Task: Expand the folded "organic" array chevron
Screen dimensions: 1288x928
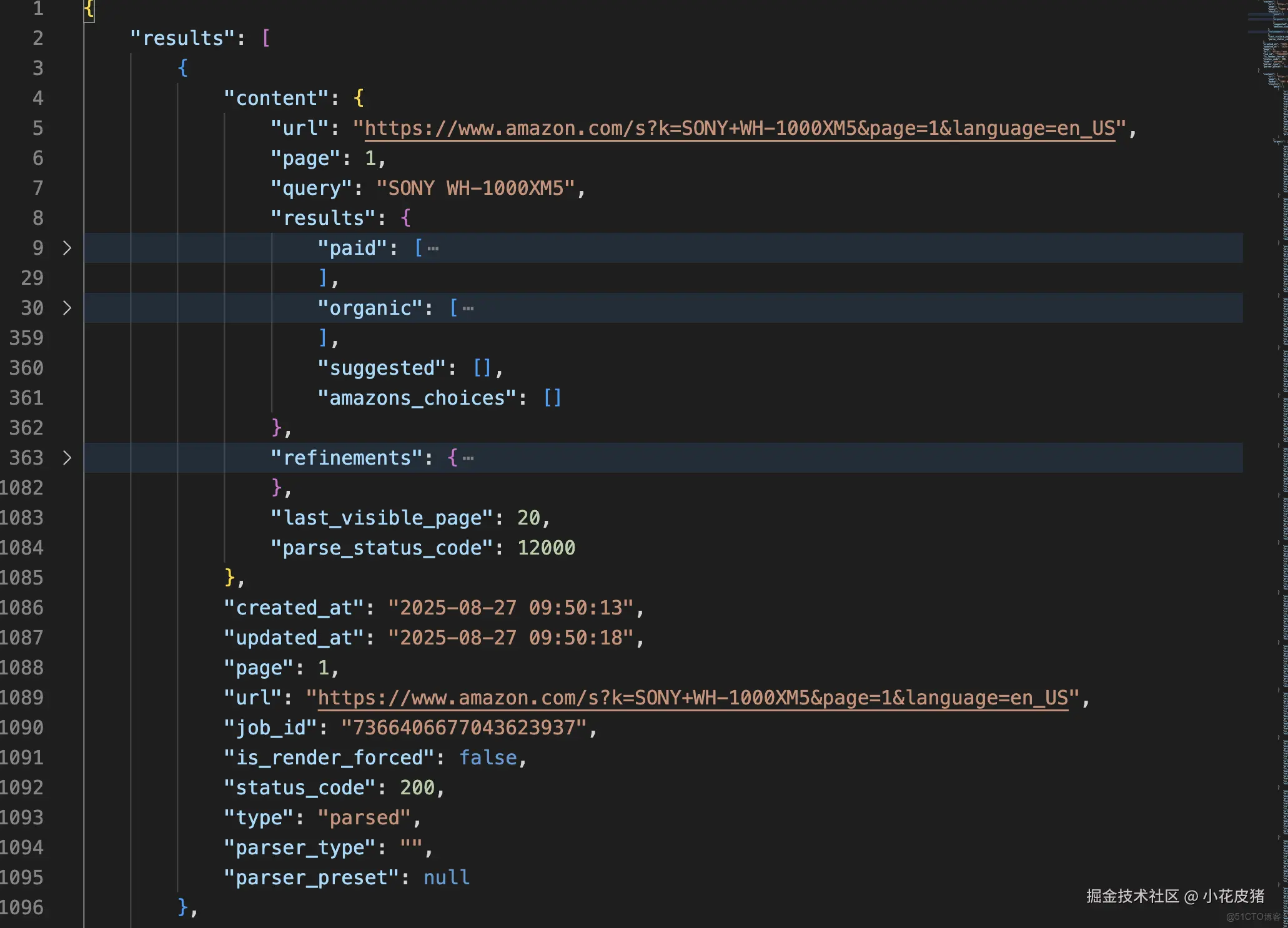Action: pos(67,308)
